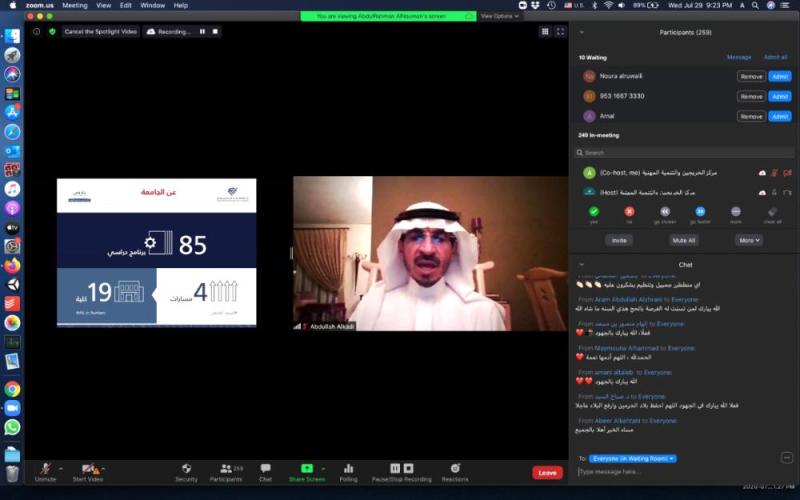Screen dimensions: 800x500
Task: Open the arrow next to Share Screen
Action: point(323,468)
